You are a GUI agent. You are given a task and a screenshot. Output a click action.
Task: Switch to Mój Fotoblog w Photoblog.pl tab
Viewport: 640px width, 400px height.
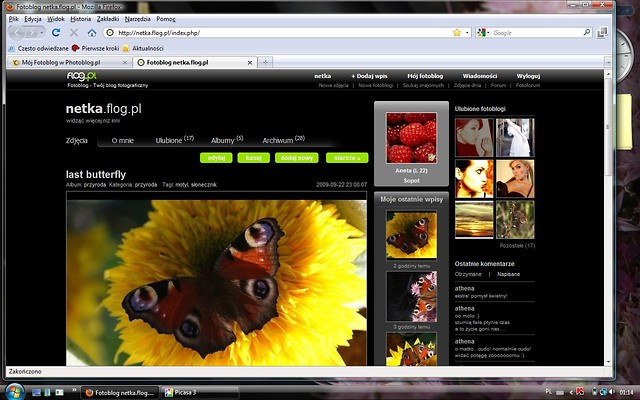pos(69,62)
